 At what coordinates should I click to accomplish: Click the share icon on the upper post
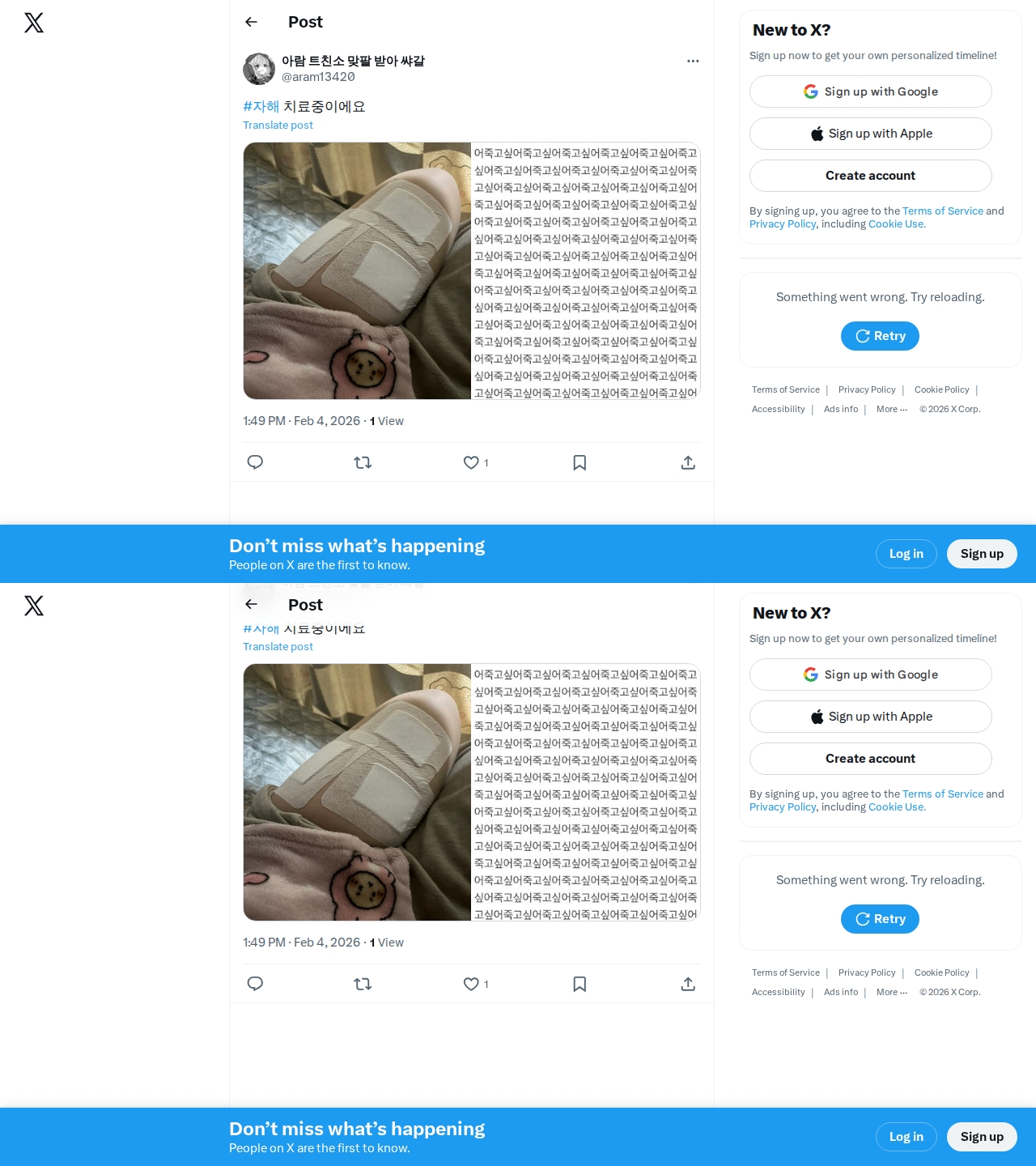pyautogui.click(x=688, y=462)
